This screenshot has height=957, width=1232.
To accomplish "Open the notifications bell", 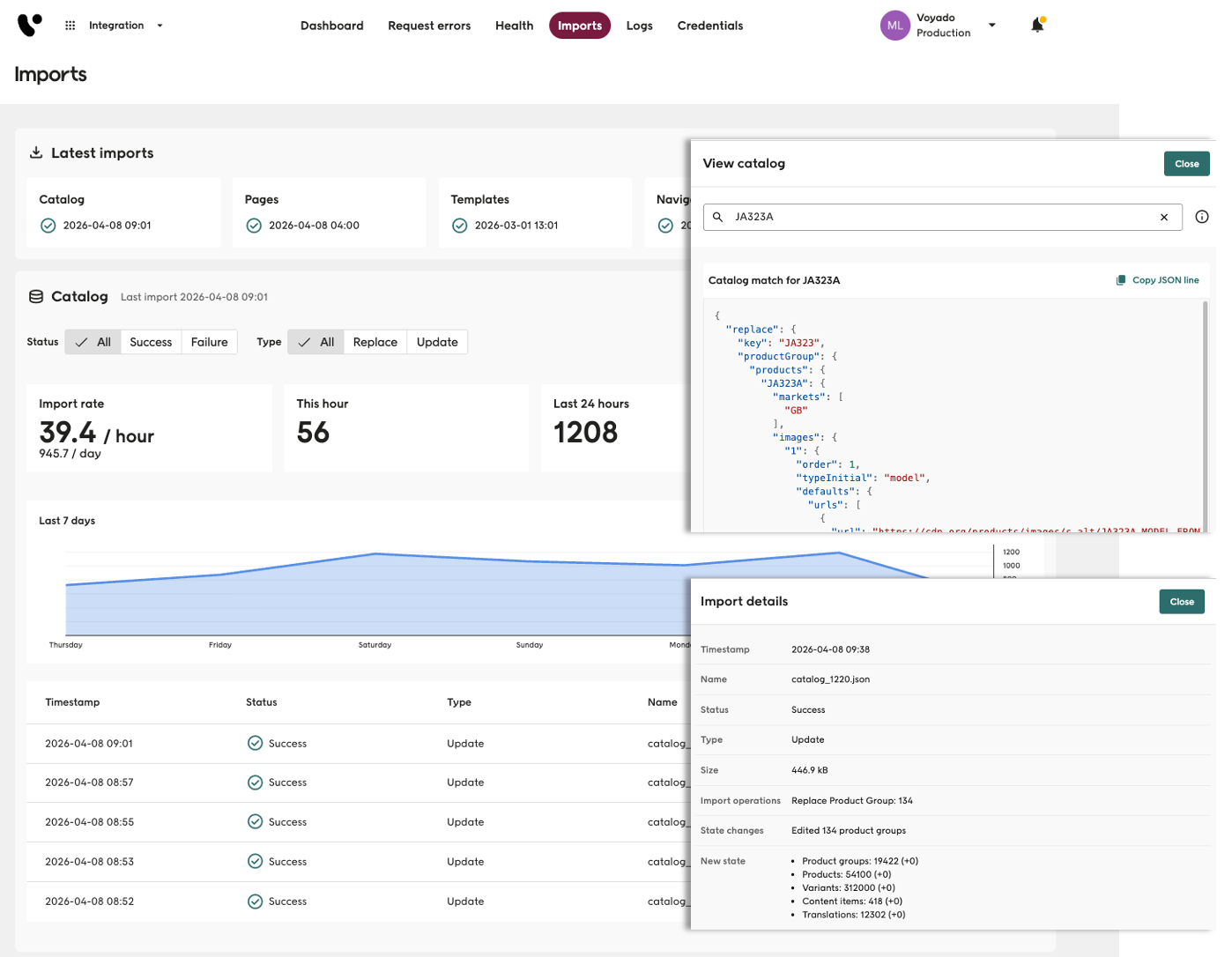I will [1037, 26].
